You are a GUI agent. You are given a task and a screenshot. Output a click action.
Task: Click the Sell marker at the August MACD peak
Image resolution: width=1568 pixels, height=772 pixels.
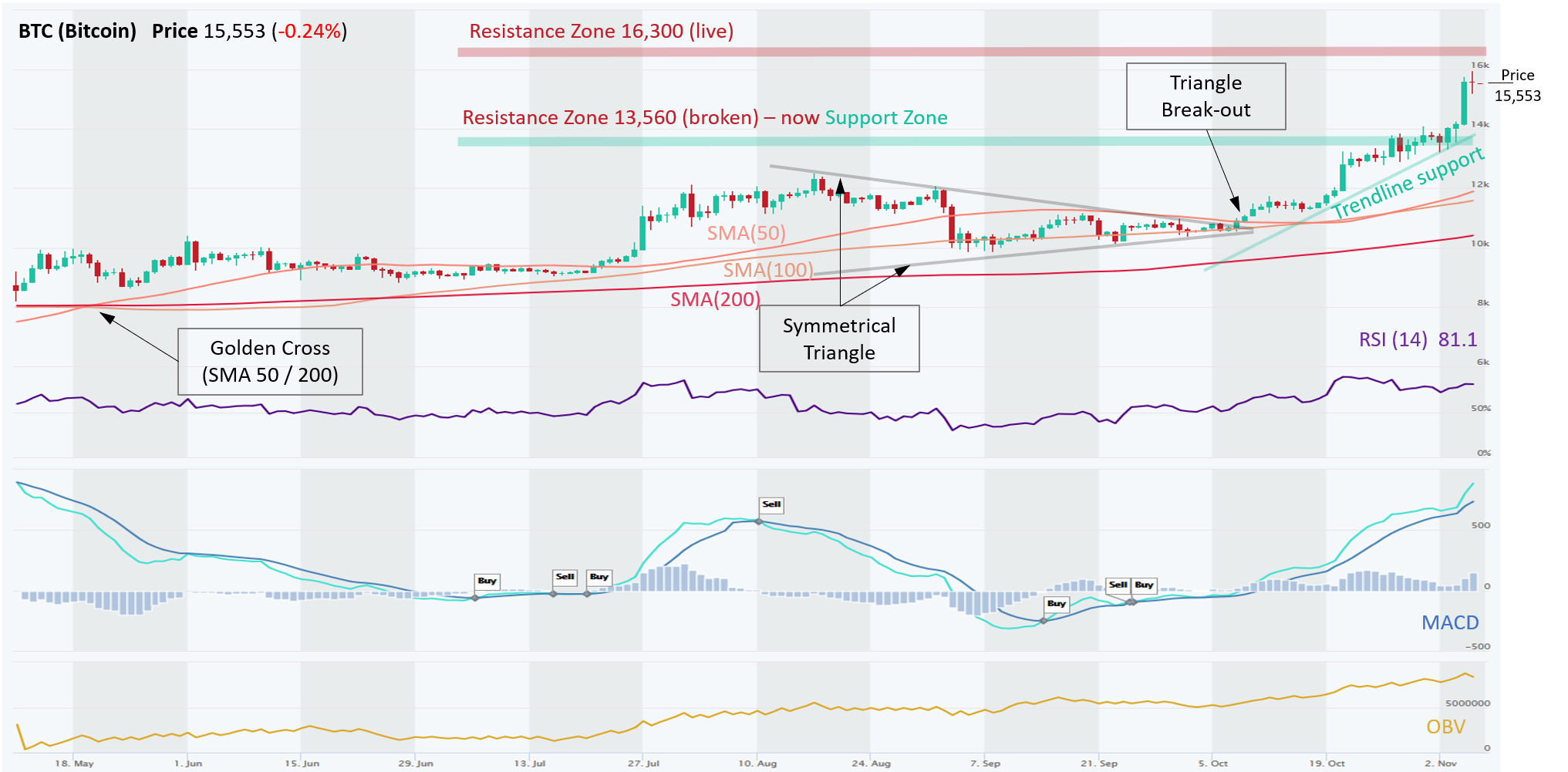[771, 504]
